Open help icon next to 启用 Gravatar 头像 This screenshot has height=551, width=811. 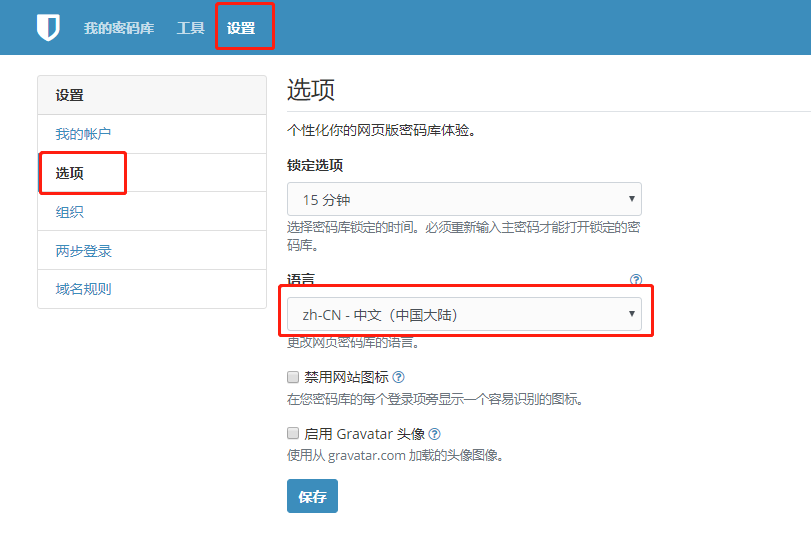tap(434, 434)
